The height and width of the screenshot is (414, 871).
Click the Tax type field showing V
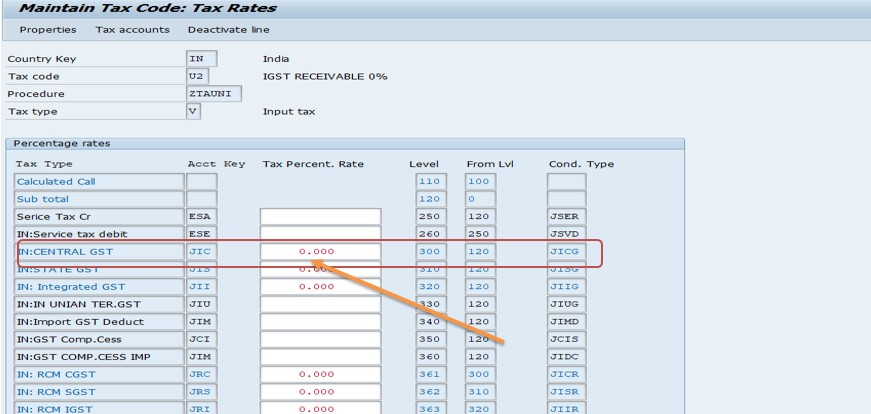[x=193, y=111]
